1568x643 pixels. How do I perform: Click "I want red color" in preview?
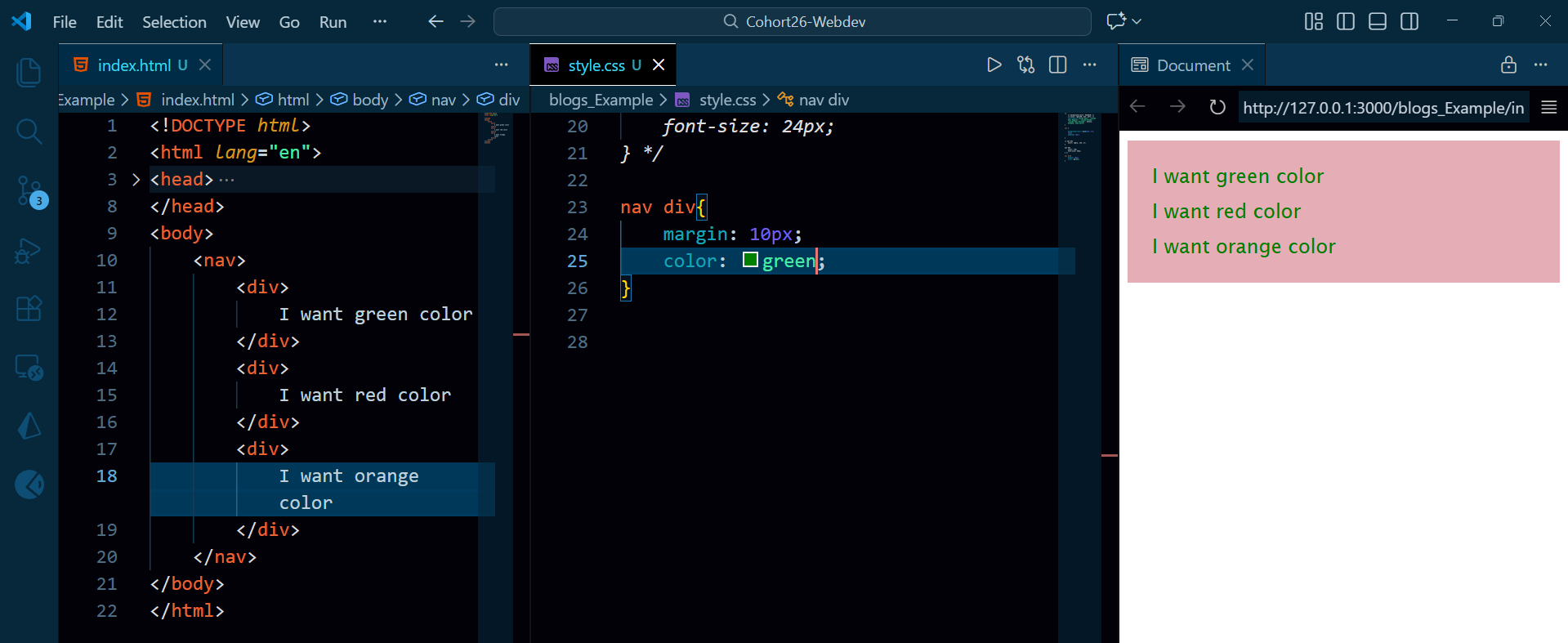1226,212
